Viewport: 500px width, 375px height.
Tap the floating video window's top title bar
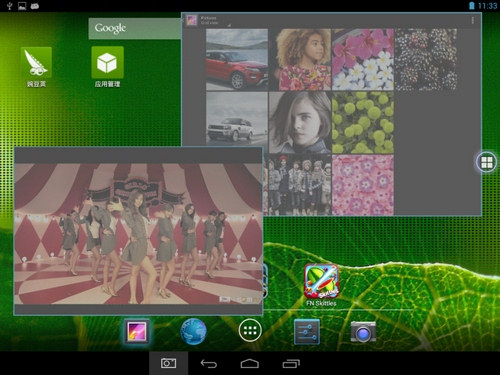[138, 155]
